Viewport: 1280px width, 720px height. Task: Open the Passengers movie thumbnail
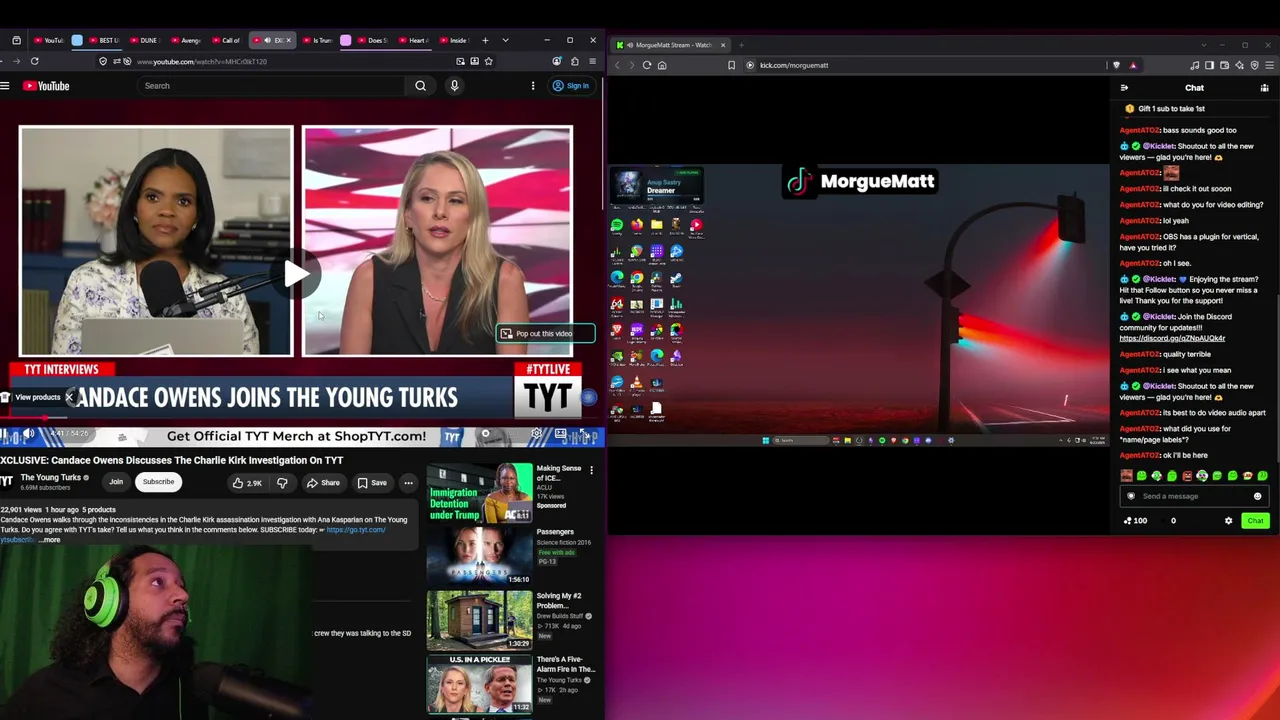click(480, 557)
